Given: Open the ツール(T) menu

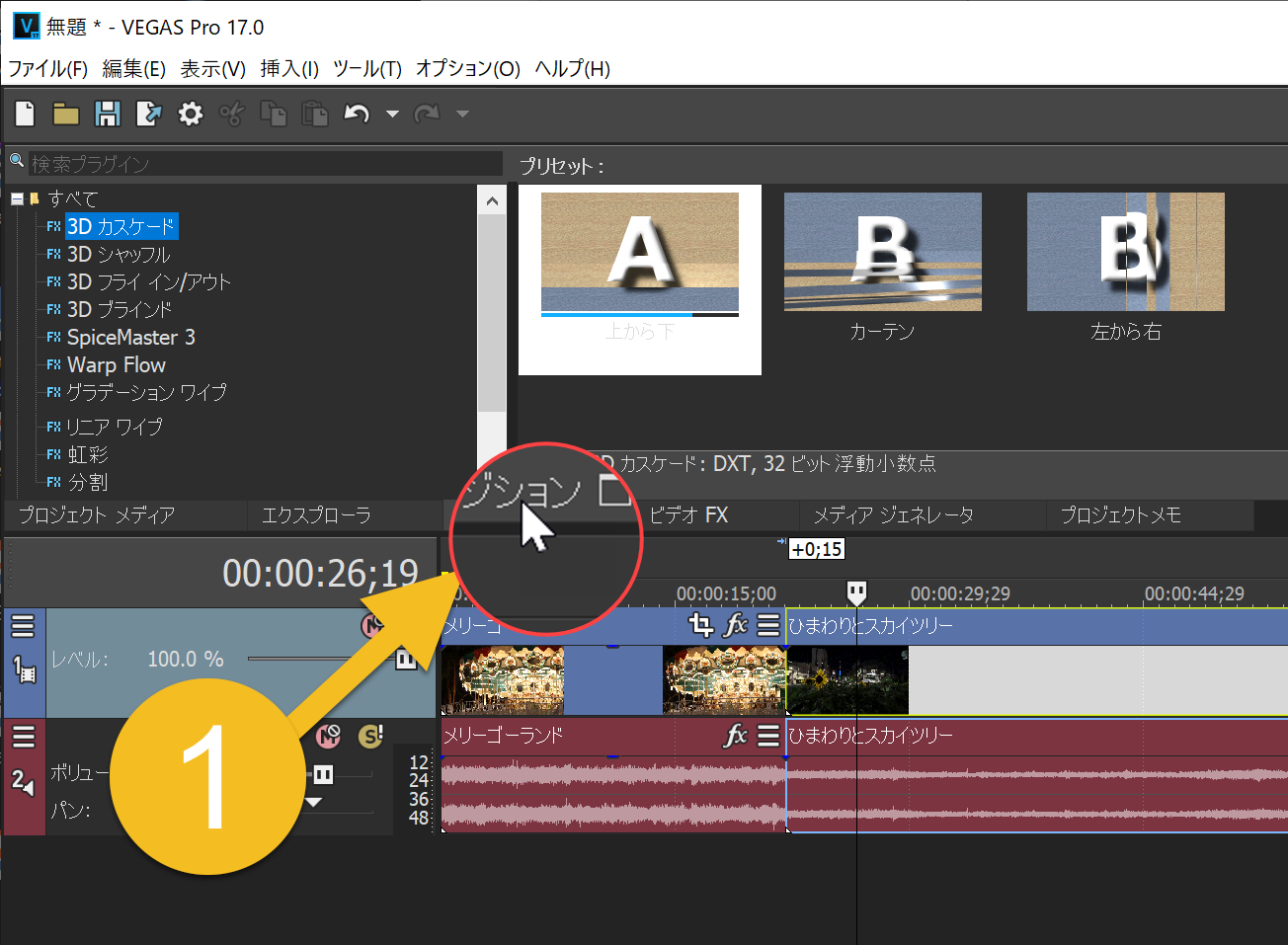Looking at the screenshot, I should 367,68.
